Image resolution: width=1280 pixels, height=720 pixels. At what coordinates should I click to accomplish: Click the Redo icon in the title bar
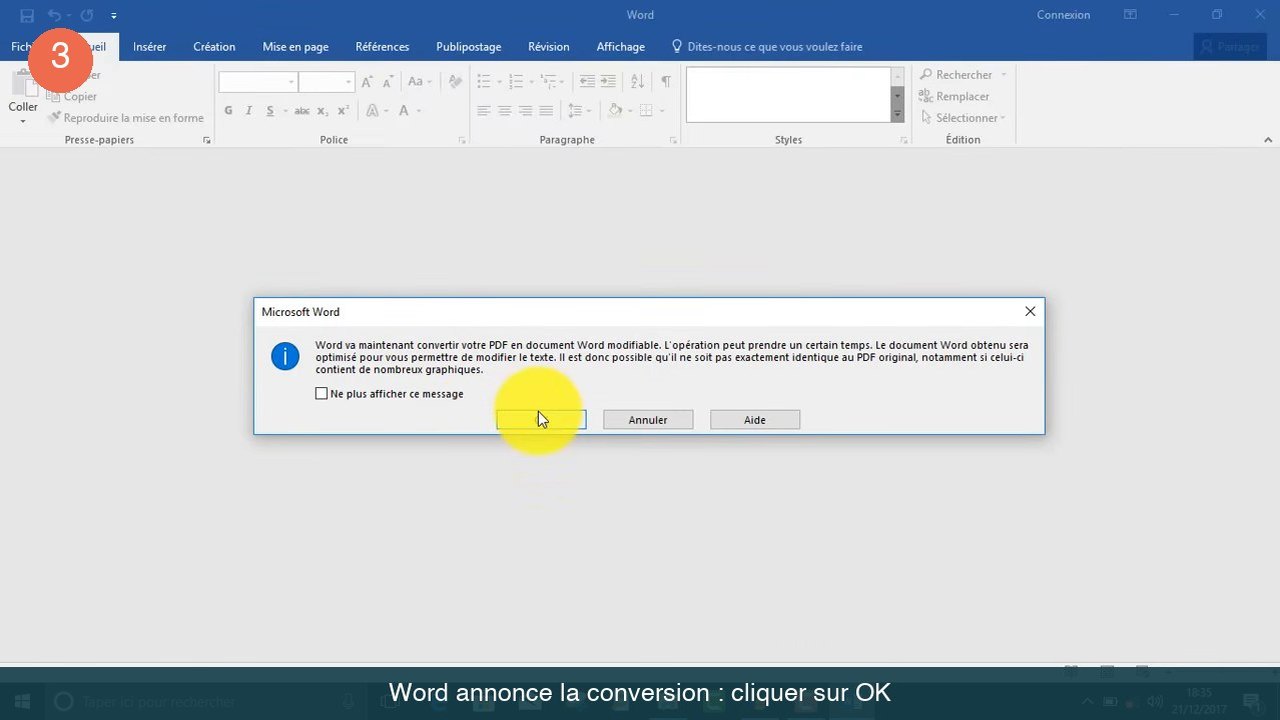(x=87, y=15)
